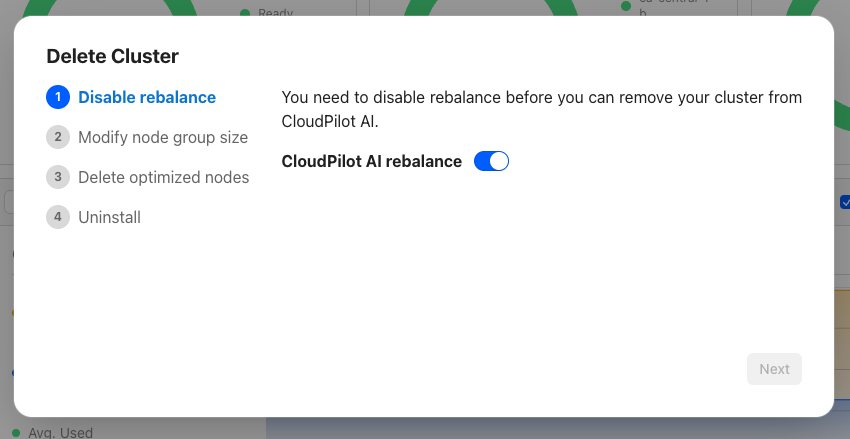
Task: Select the Modify node group size step
Action: (163, 137)
